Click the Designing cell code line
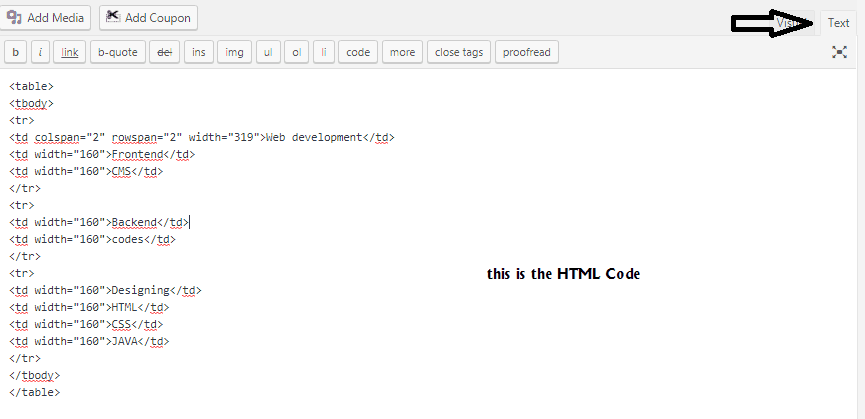865x419 pixels. pyautogui.click(x=105, y=291)
